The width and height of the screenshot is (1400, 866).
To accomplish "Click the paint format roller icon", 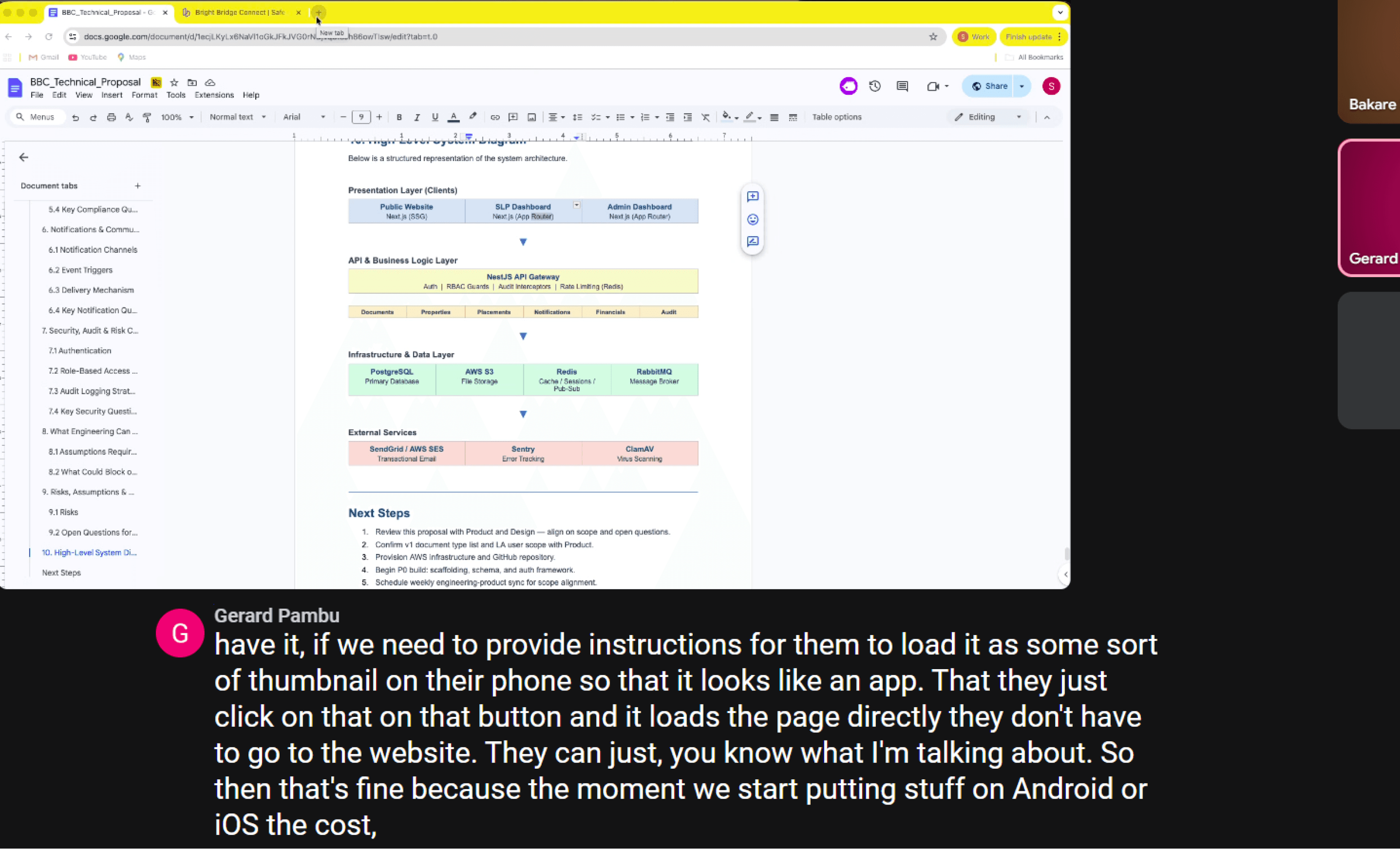I will (x=147, y=117).
